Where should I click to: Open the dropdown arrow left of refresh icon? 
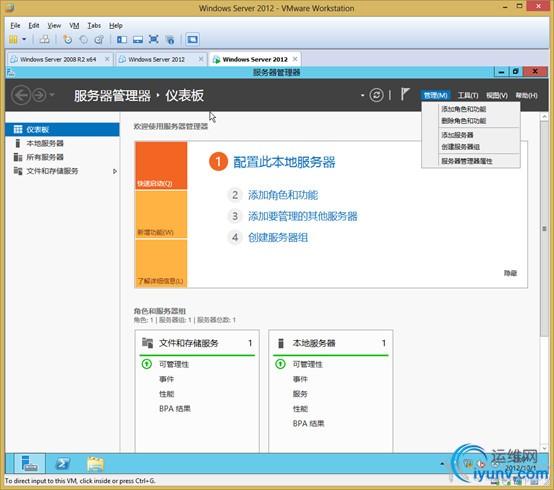(362, 95)
